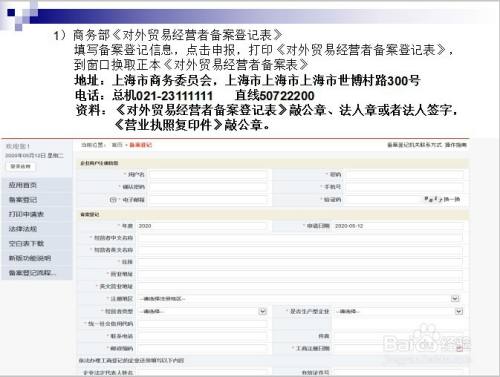Click the 传真 input field
Viewport: 500px width, 377px height.
398,336
